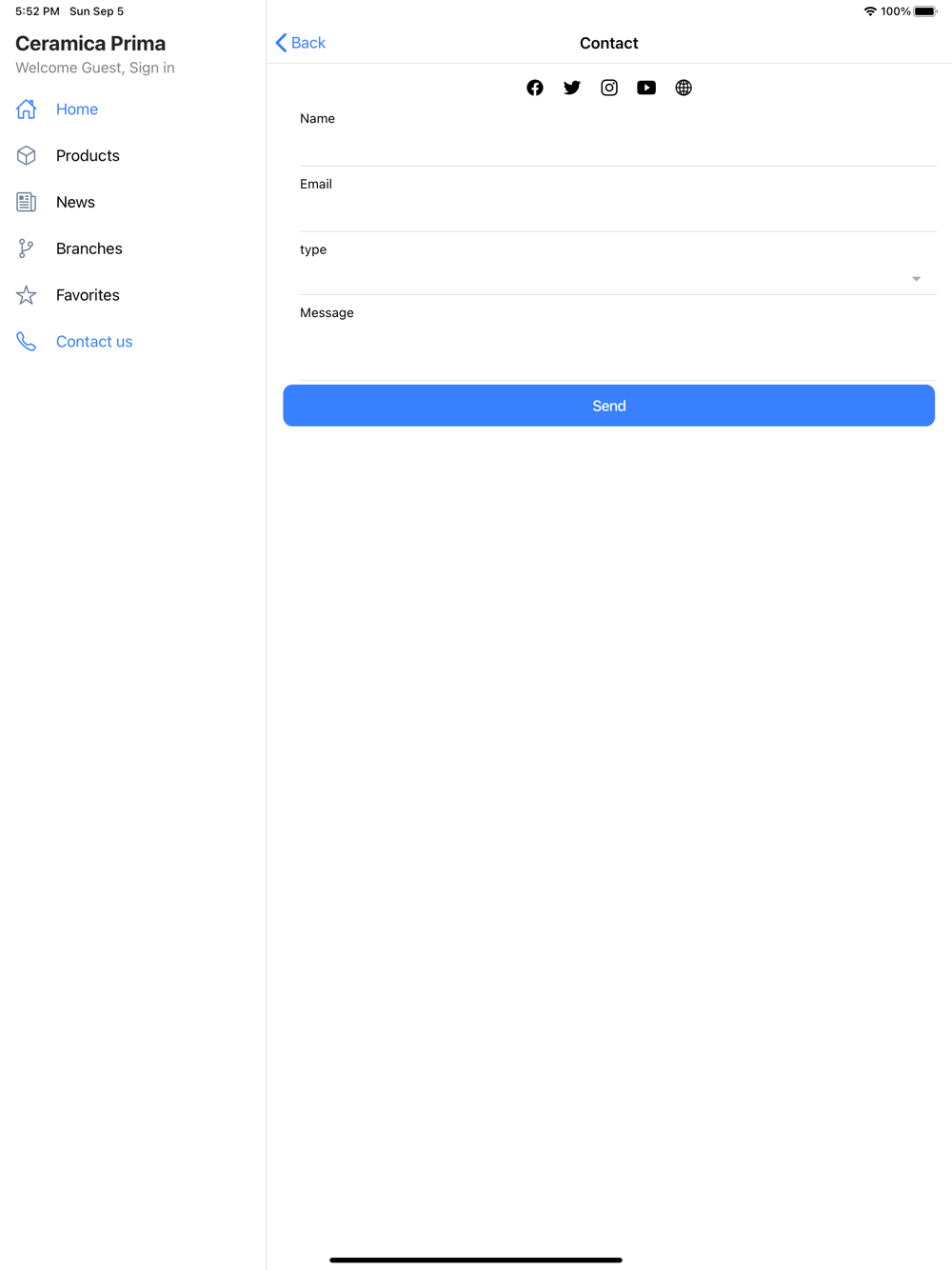Click the News newspaper icon
The height and width of the screenshot is (1270, 952).
(27, 202)
